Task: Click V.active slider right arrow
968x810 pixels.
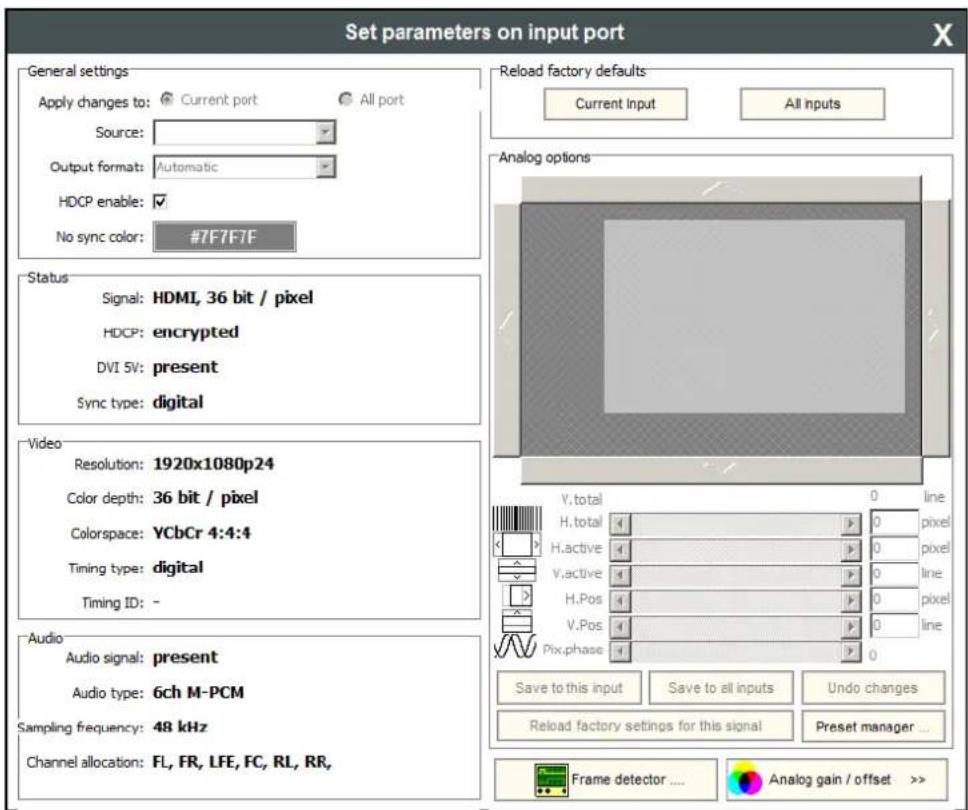Action: pyautogui.click(x=851, y=575)
